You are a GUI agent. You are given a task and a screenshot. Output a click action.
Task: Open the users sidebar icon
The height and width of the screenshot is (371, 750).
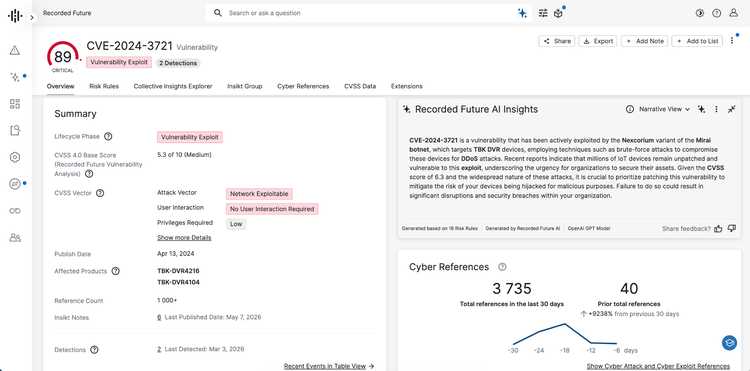pyautogui.click(x=15, y=237)
